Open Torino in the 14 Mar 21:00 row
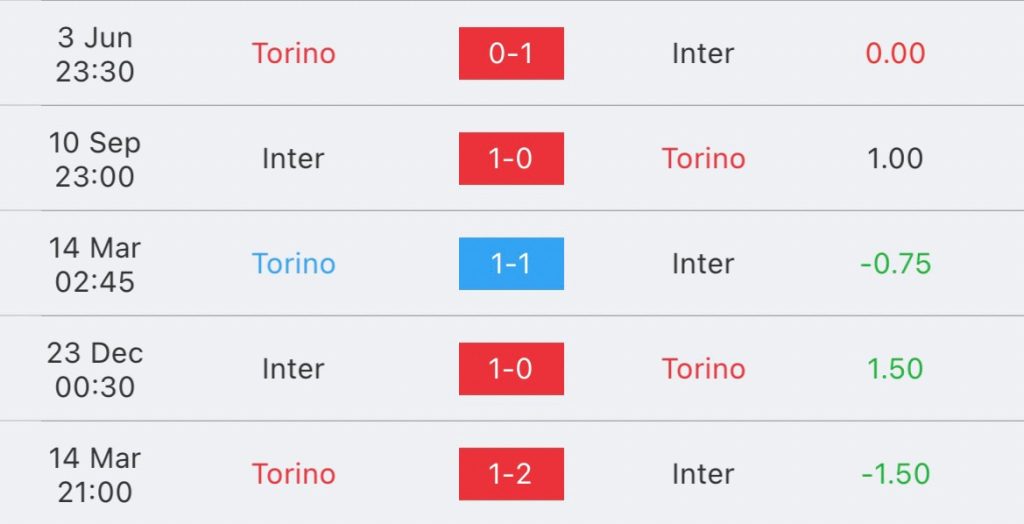Screen dimensions: 1024x524 coord(294,474)
